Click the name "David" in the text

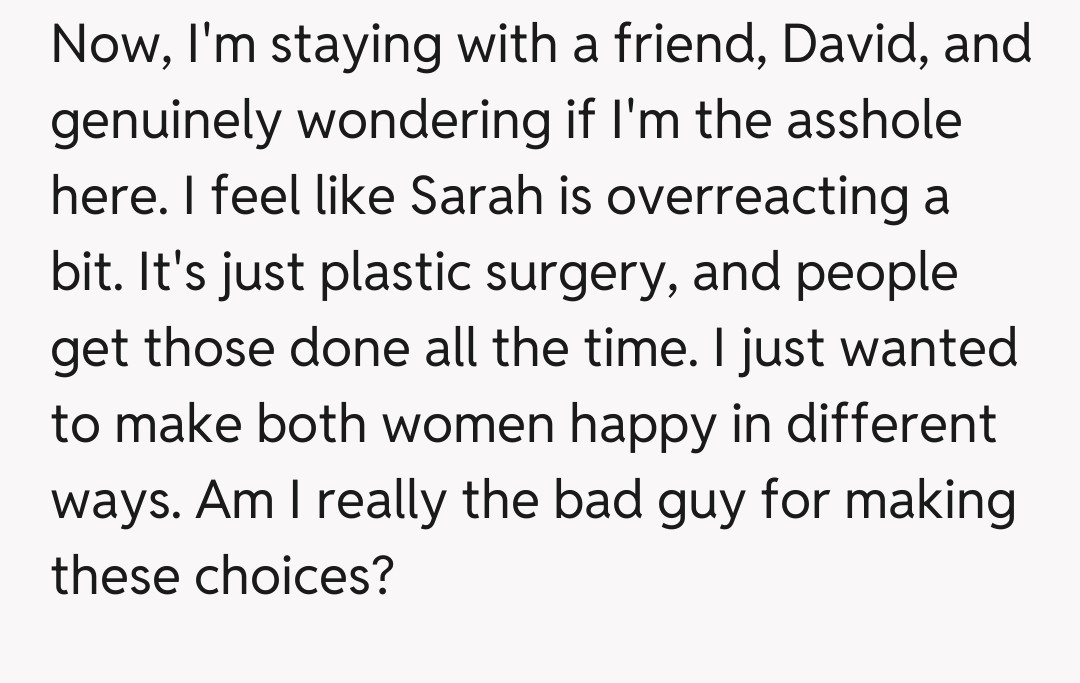[x=843, y=46]
